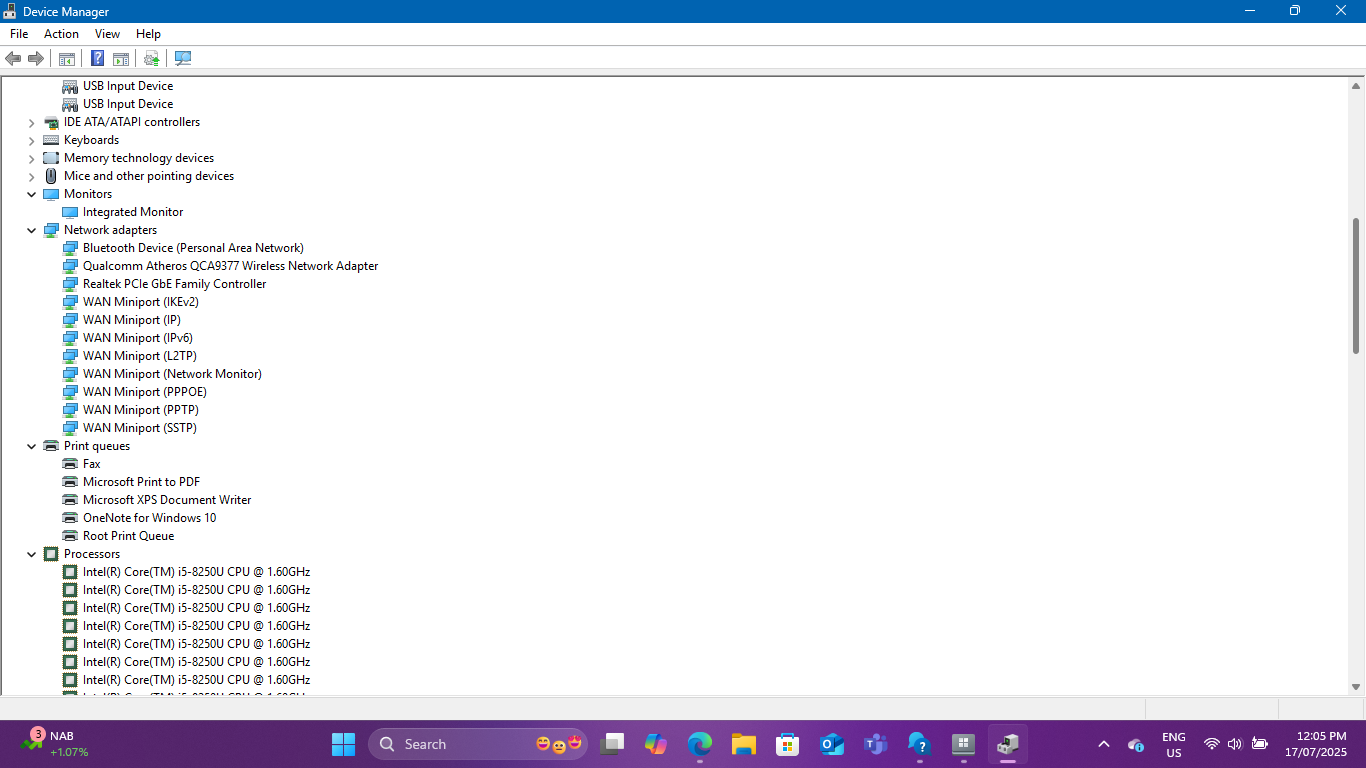Click adapter icon beside WAN Miniport (IPv6)
1366x768 pixels.
pyautogui.click(x=70, y=338)
